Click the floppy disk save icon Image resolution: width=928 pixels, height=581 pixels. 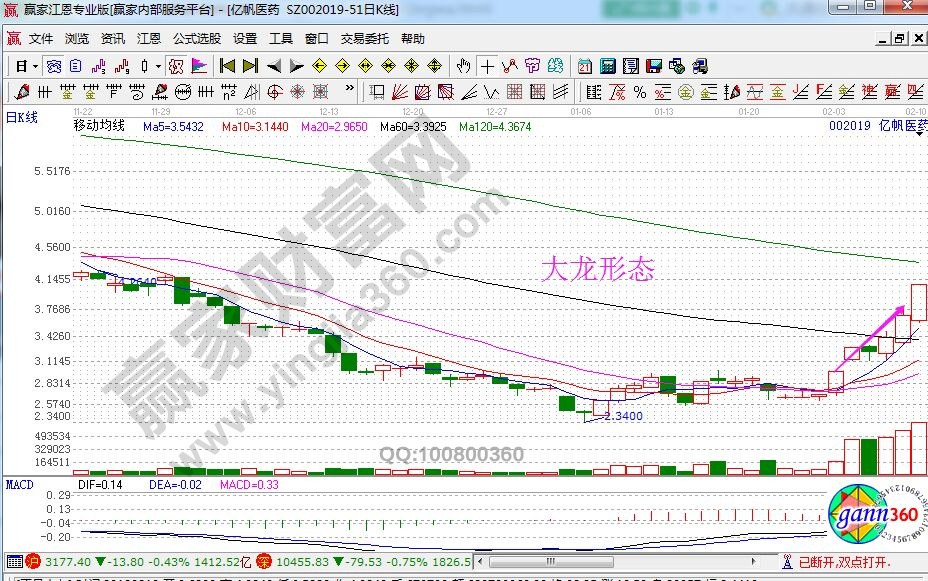[654, 67]
